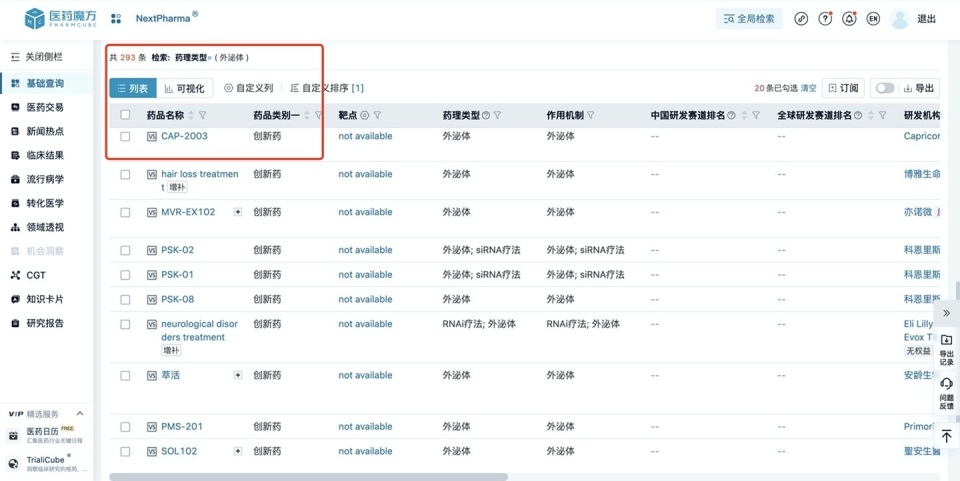Click the target settings icon beside 靶点
This screenshot has width=960, height=481.
click(x=364, y=115)
